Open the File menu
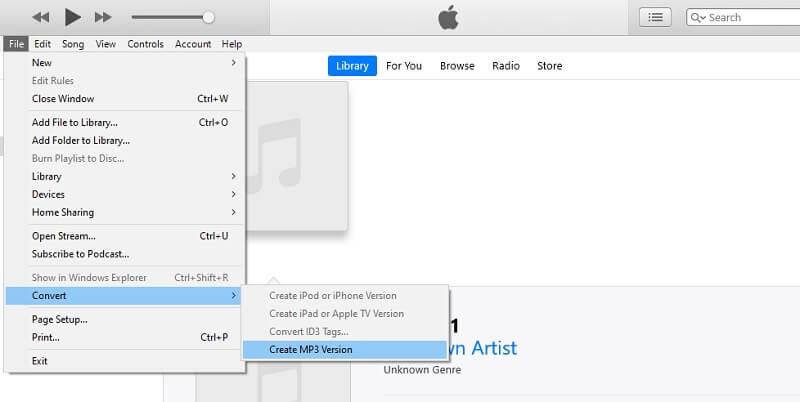 (16, 44)
